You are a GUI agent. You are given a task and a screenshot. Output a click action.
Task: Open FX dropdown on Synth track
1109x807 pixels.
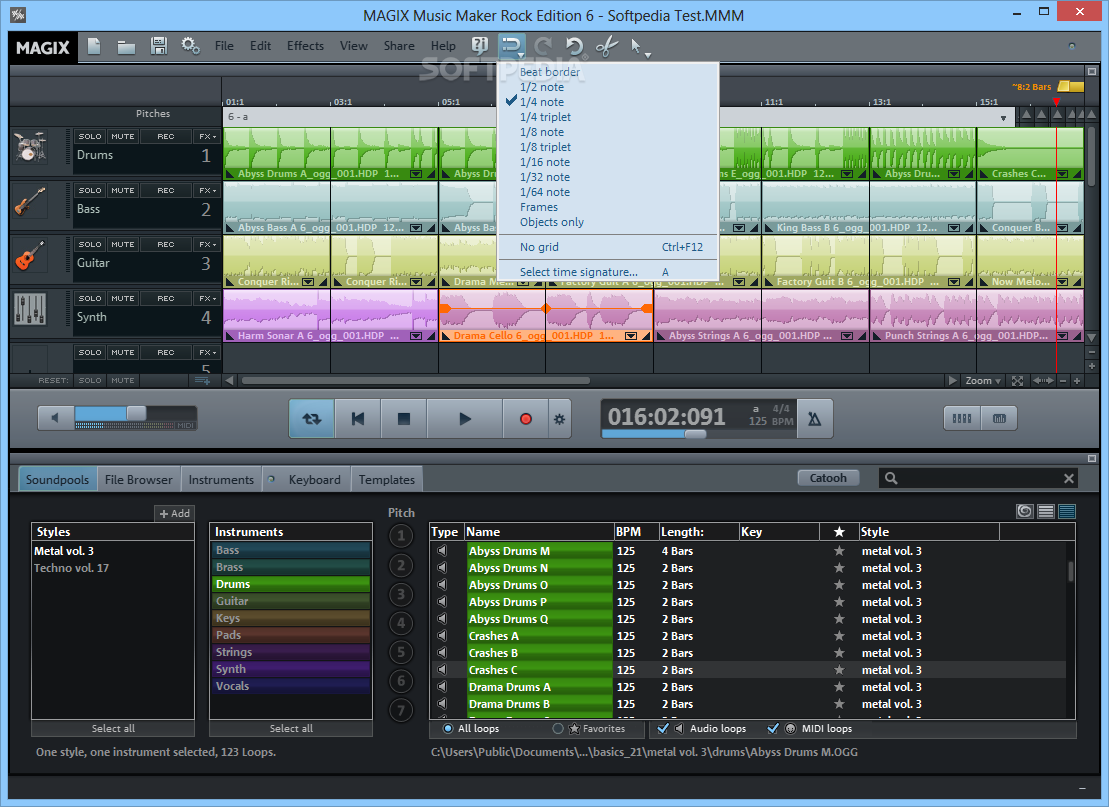tap(207, 298)
